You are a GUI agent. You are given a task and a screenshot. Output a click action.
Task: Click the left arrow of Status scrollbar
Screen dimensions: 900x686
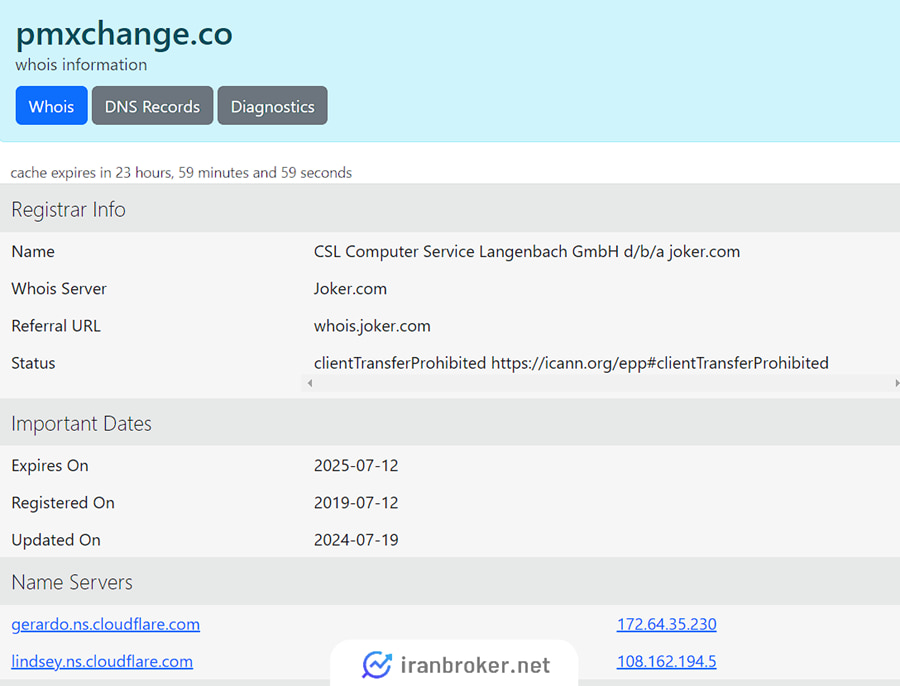click(309, 383)
